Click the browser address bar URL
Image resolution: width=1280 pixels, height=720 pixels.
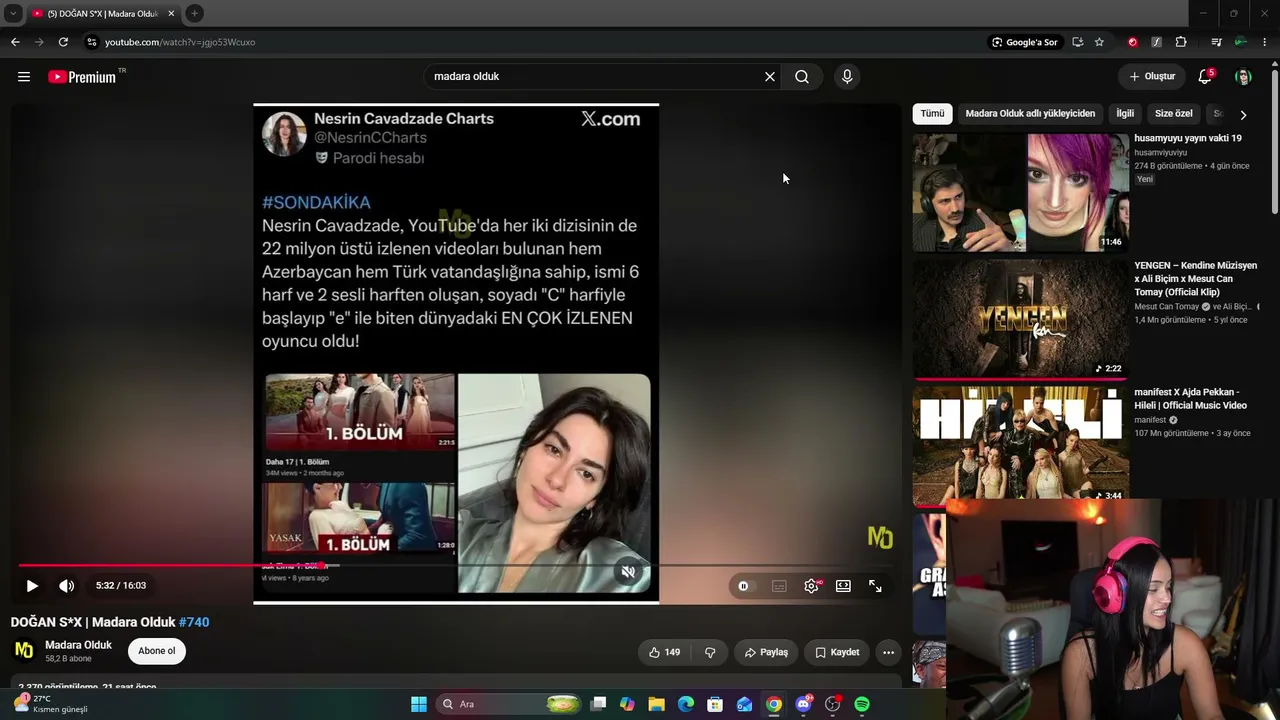[180, 42]
